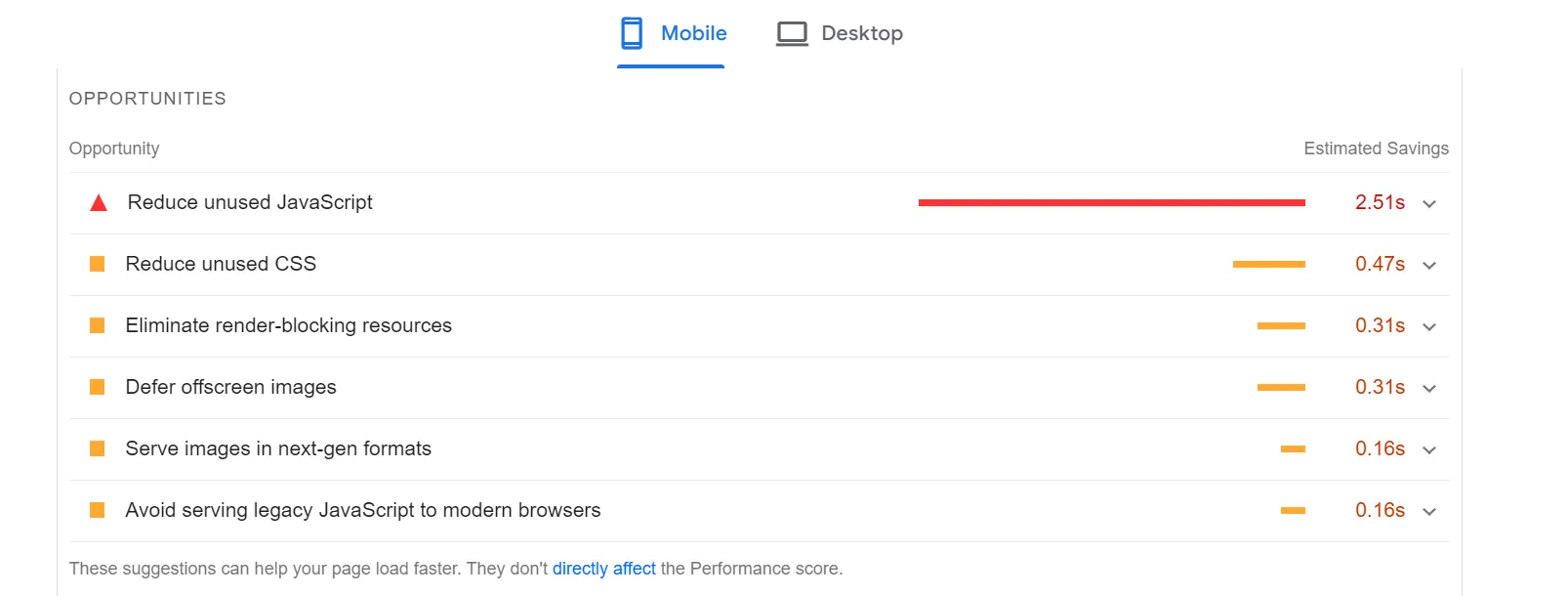1568x596 pixels.
Task: Click the desktop laptop icon
Action: point(792,34)
